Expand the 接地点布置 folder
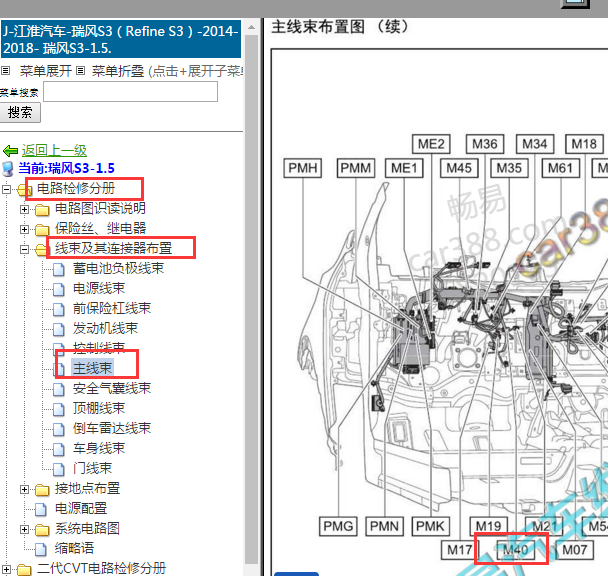This screenshot has height=576, width=608. coord(24,490)
